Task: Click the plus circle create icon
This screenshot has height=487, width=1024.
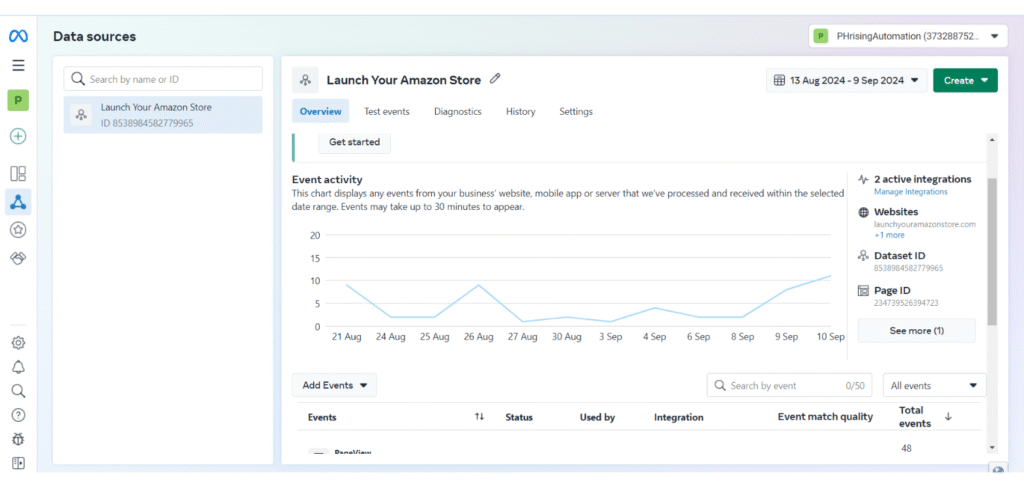Action: pos(18,136)
